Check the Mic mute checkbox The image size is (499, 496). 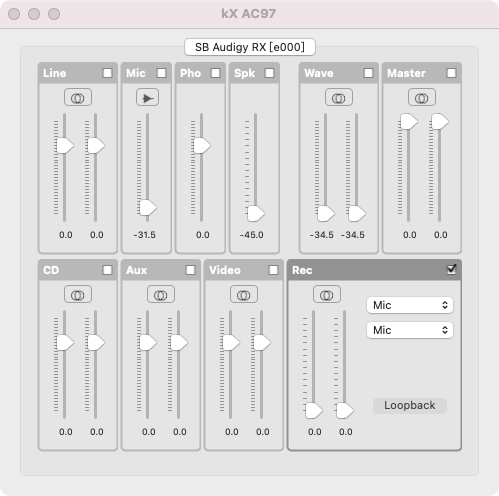click(x=161, y=73)
